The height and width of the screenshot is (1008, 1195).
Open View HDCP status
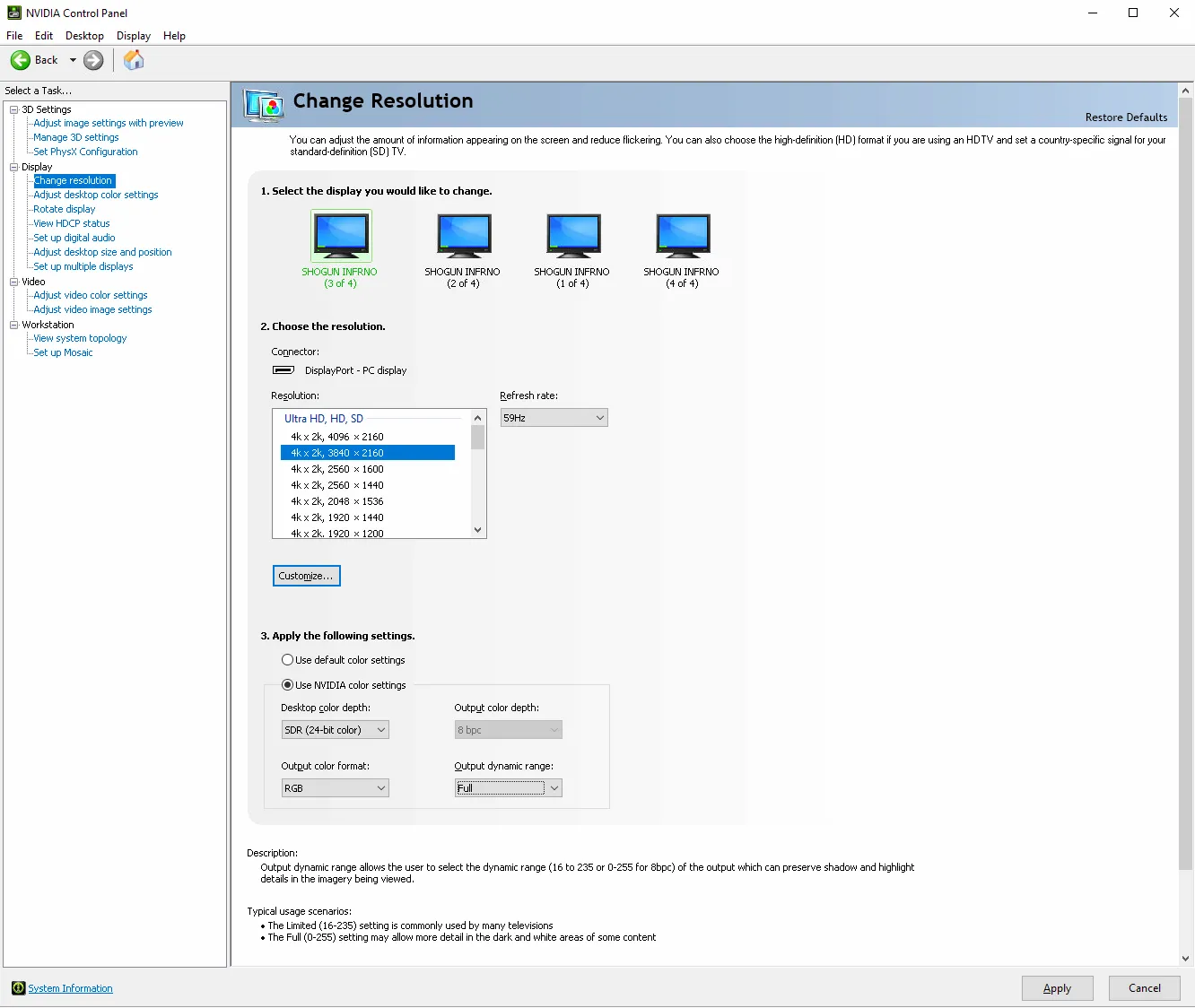[x=72, y=223]
